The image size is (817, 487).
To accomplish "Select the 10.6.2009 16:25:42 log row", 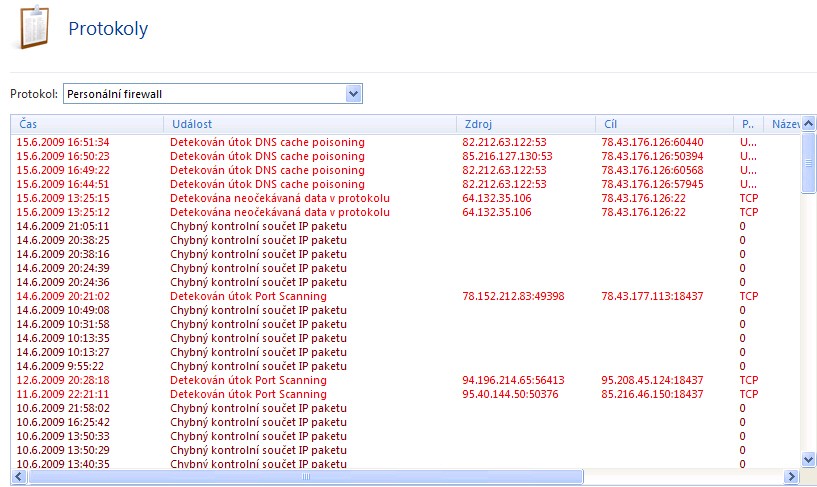I will tap(405, 422).
